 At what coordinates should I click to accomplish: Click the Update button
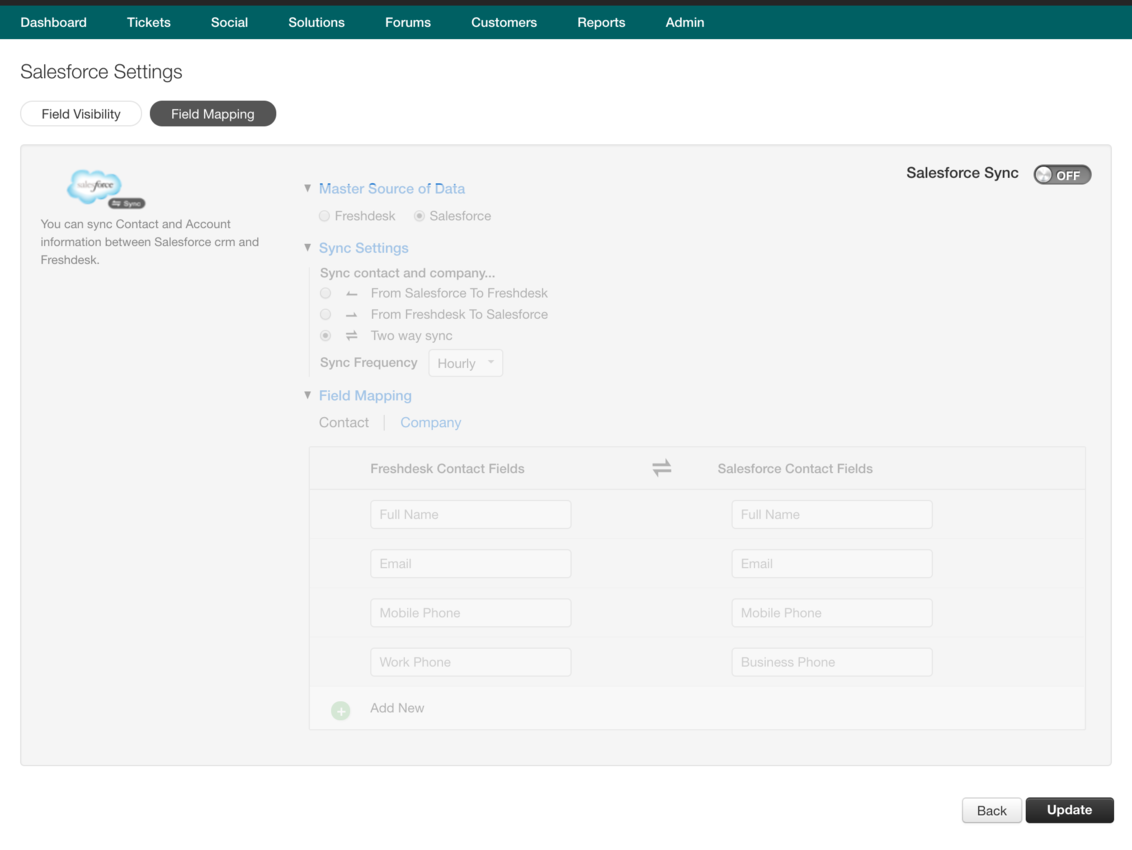(1069, 810)
